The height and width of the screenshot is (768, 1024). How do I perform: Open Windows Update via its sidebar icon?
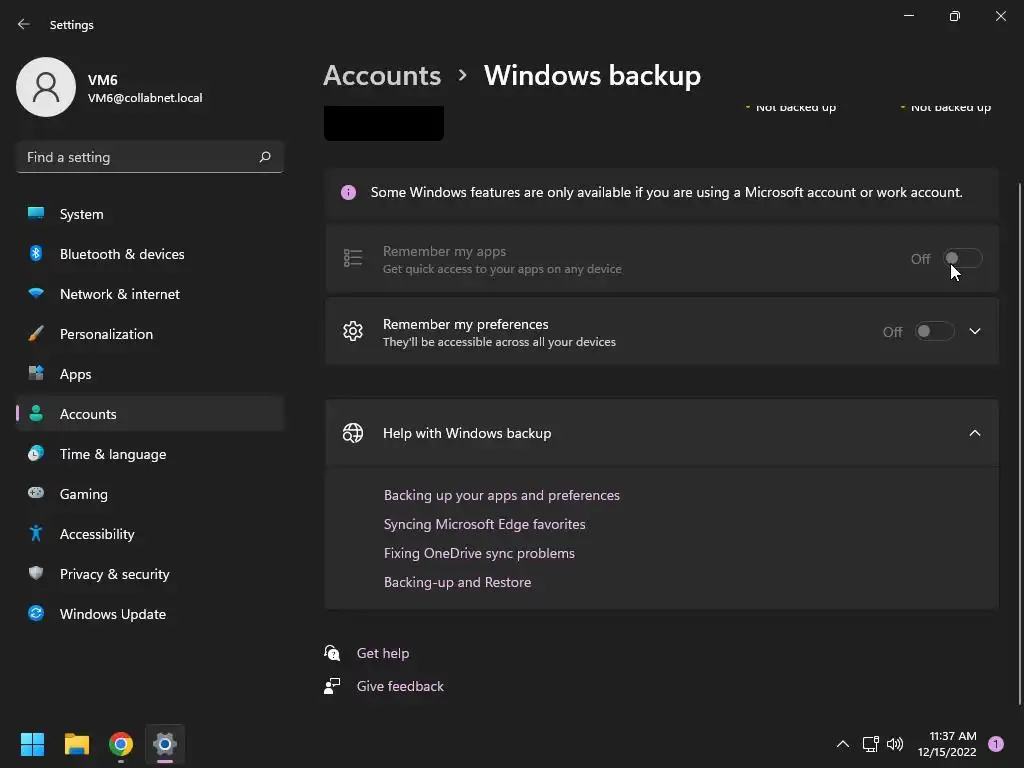(36, 614)
